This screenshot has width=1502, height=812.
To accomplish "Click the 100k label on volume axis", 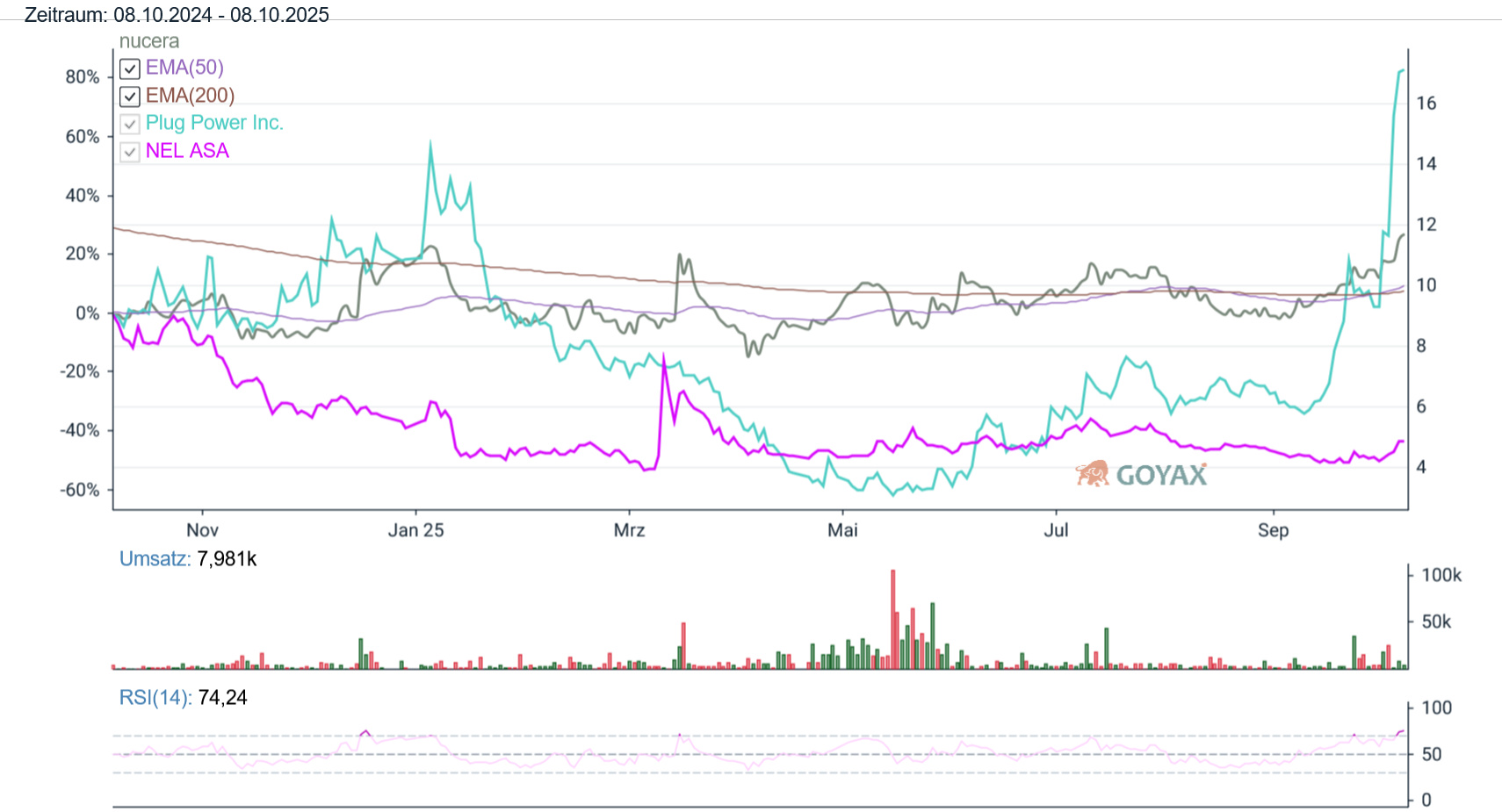I will 1441,575.
